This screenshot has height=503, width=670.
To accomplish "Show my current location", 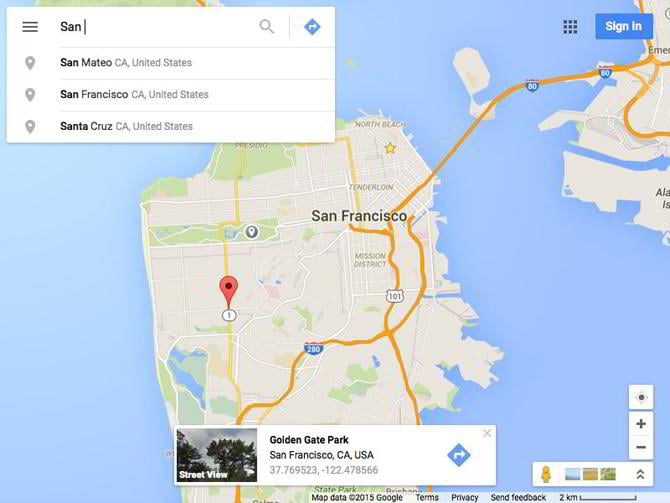I will pos(641,397).
